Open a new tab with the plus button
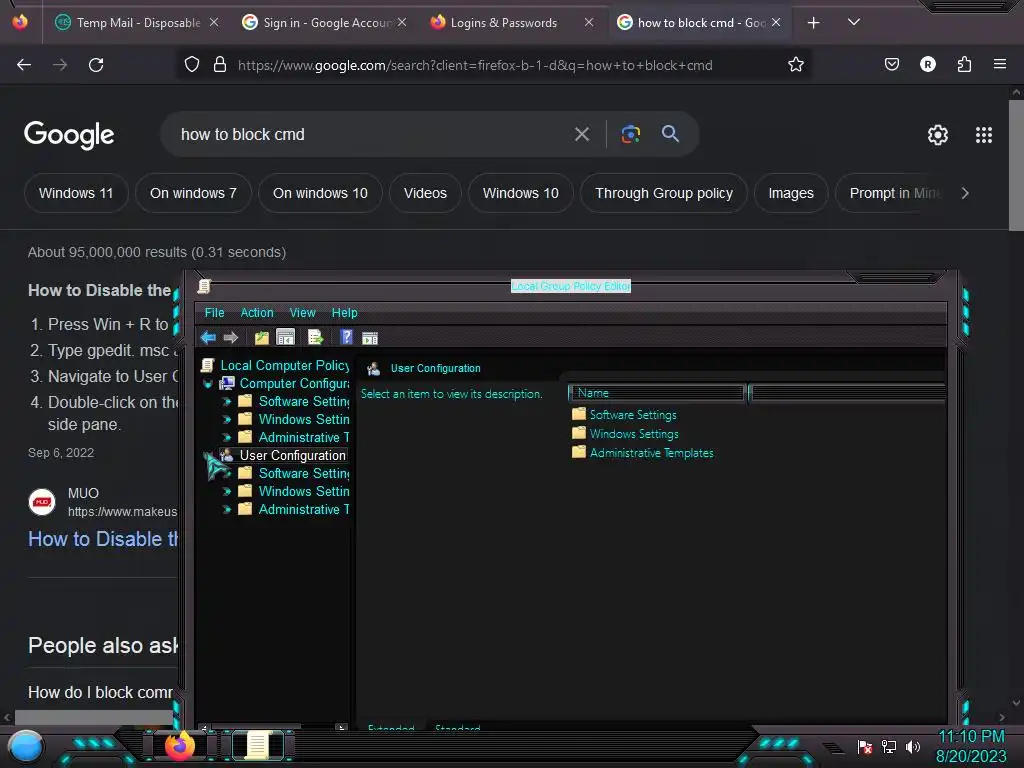This screenshot has width=1024, height=768. pyautogui.click(x=813, y=23)
